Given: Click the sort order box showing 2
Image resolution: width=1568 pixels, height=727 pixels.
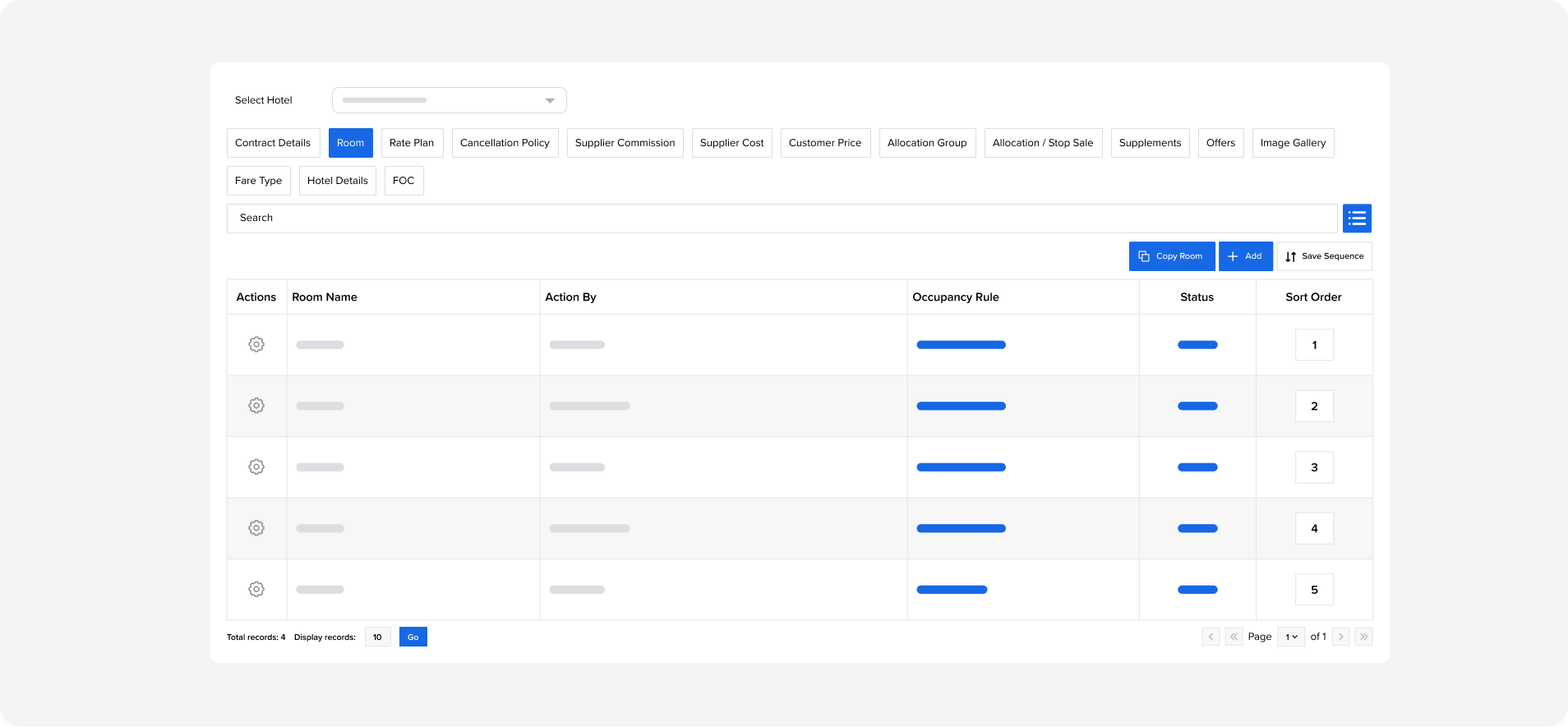Looking at the screenshot, I should pos(1314,406).
